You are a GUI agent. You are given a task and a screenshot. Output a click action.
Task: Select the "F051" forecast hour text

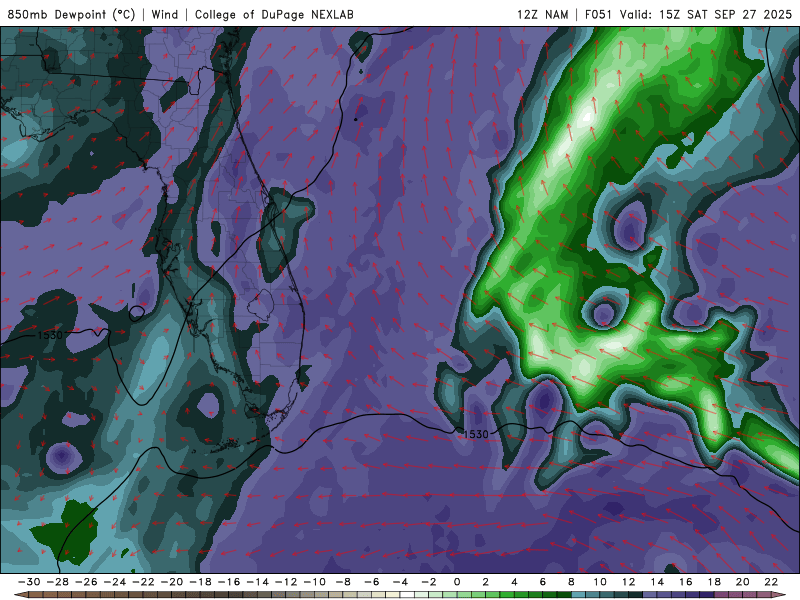point(598,15)
